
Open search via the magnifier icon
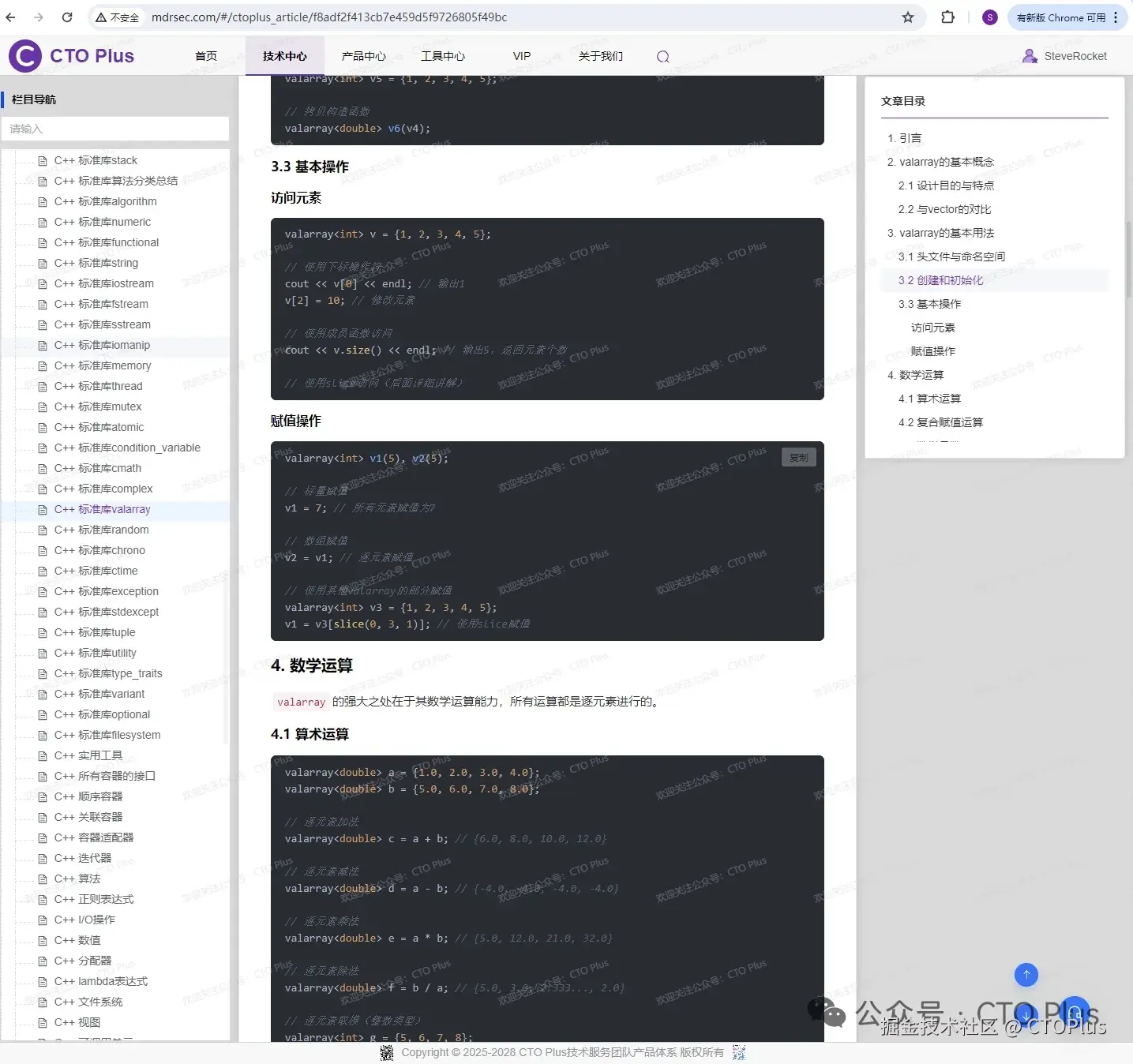[x=662, y=56]
